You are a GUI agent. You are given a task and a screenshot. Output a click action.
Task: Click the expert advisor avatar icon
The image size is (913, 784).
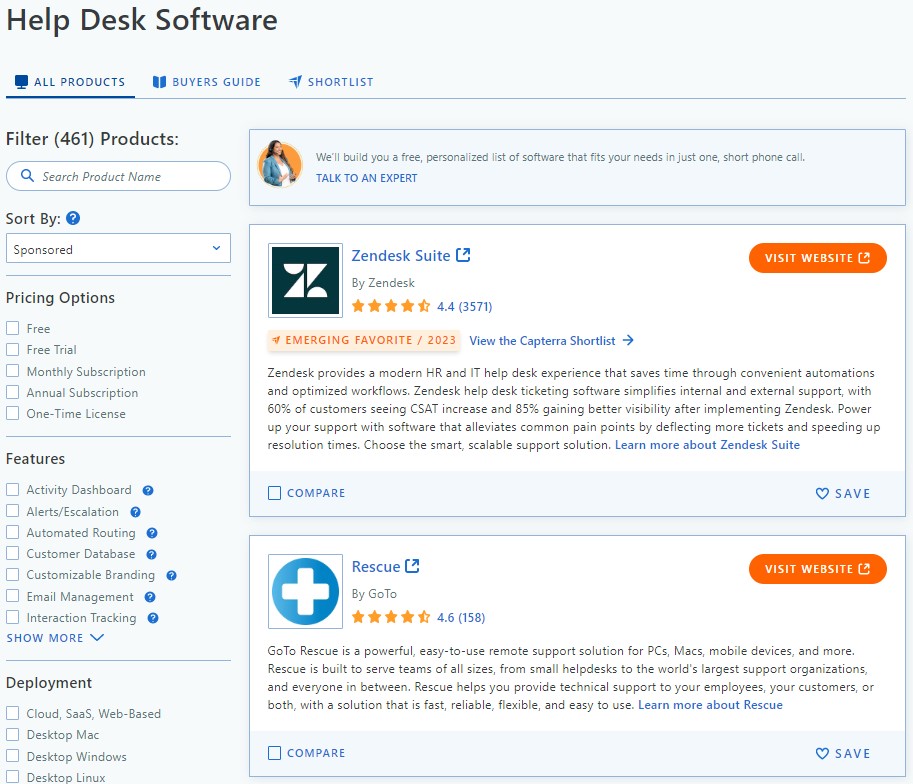click(277, 164)
